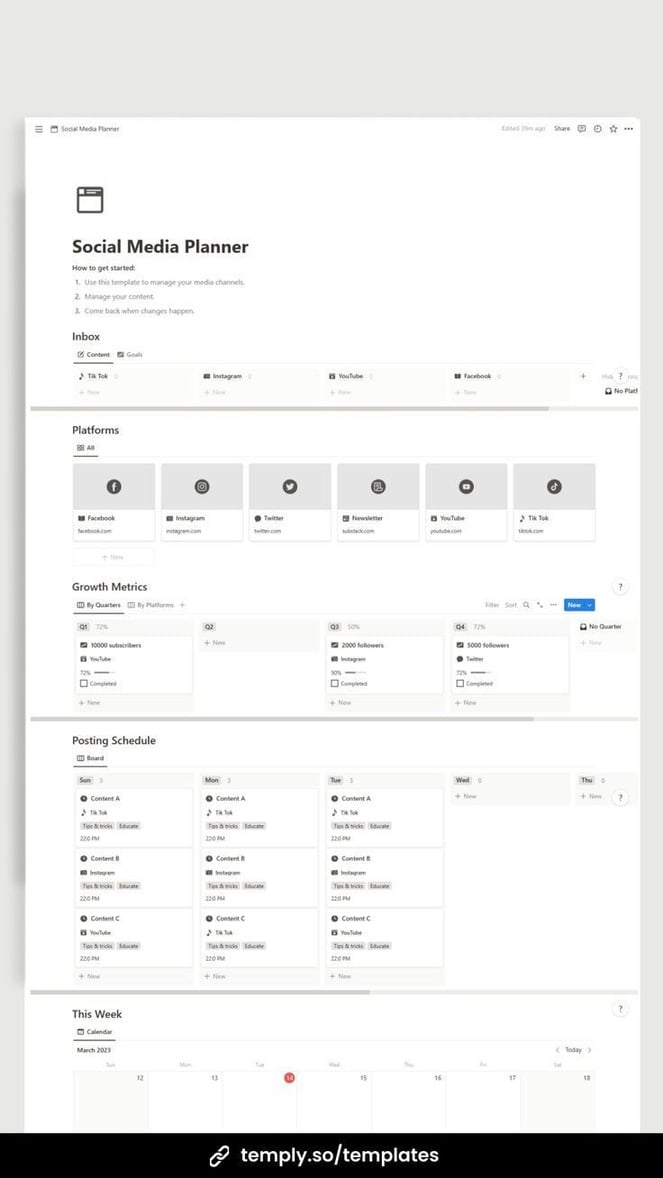The height and width of the screenshot is (1178, 663).
Task: Open the sidebar hamburger menu
Action: click(x=39, y=129)
